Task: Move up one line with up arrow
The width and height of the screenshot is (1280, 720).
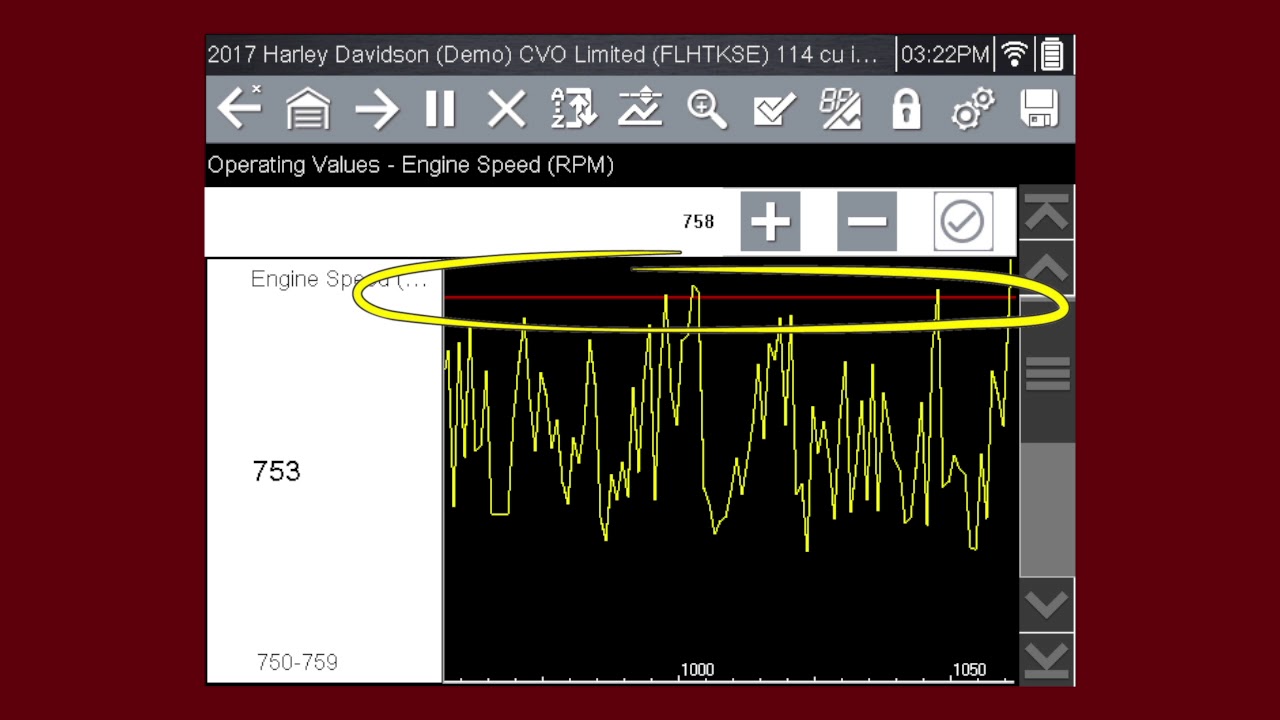Action: [x=1047, y=268]
